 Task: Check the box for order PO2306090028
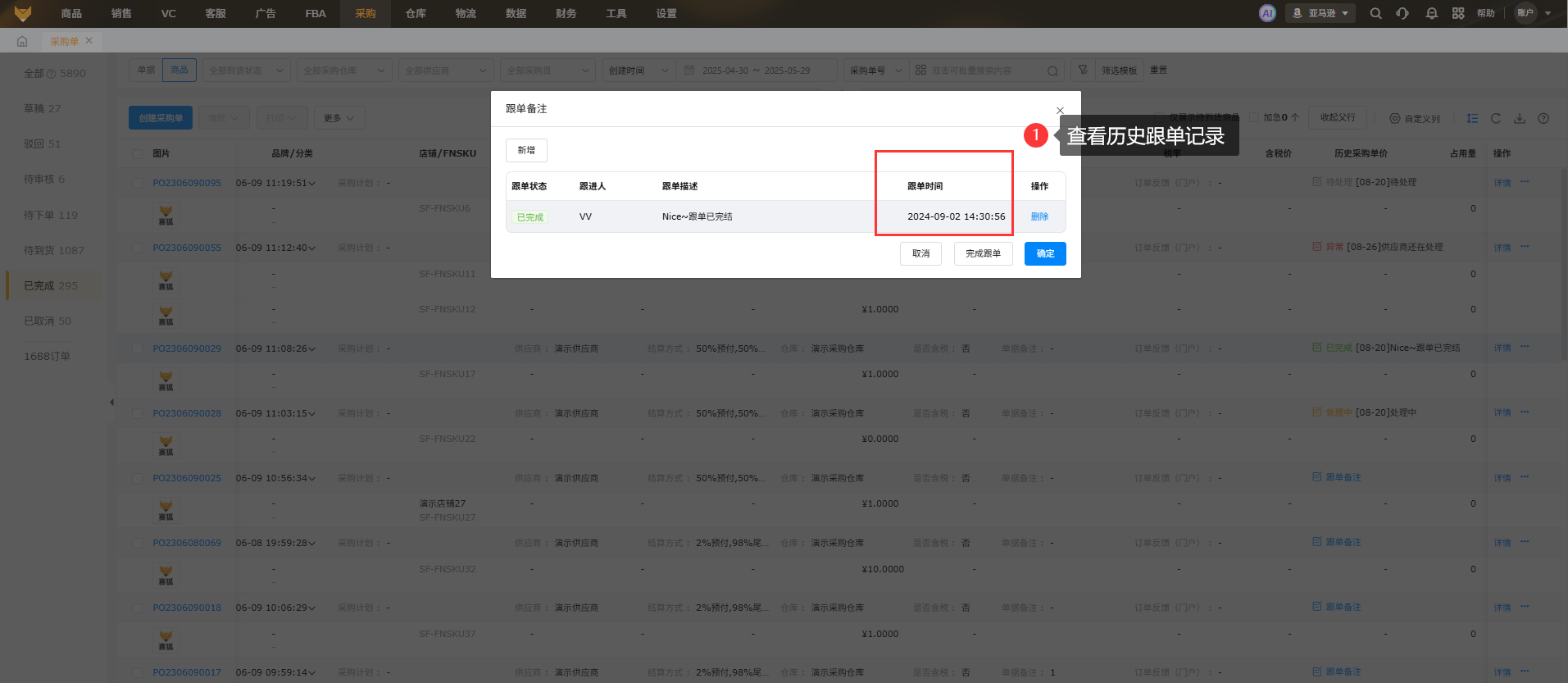click(x=137, y=413)
